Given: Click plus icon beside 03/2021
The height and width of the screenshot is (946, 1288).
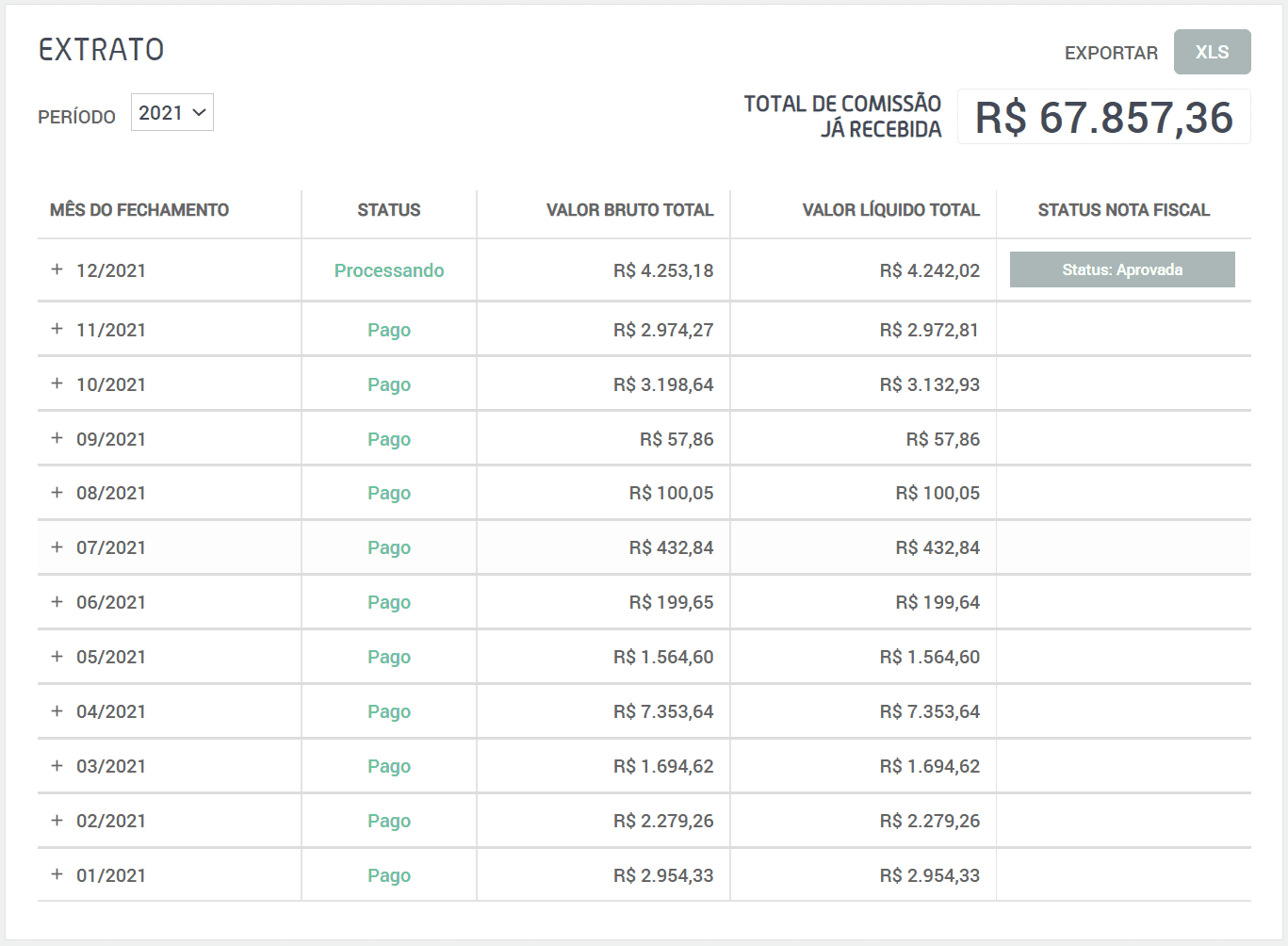Looking at the screenshot, I should pos(57,765).
